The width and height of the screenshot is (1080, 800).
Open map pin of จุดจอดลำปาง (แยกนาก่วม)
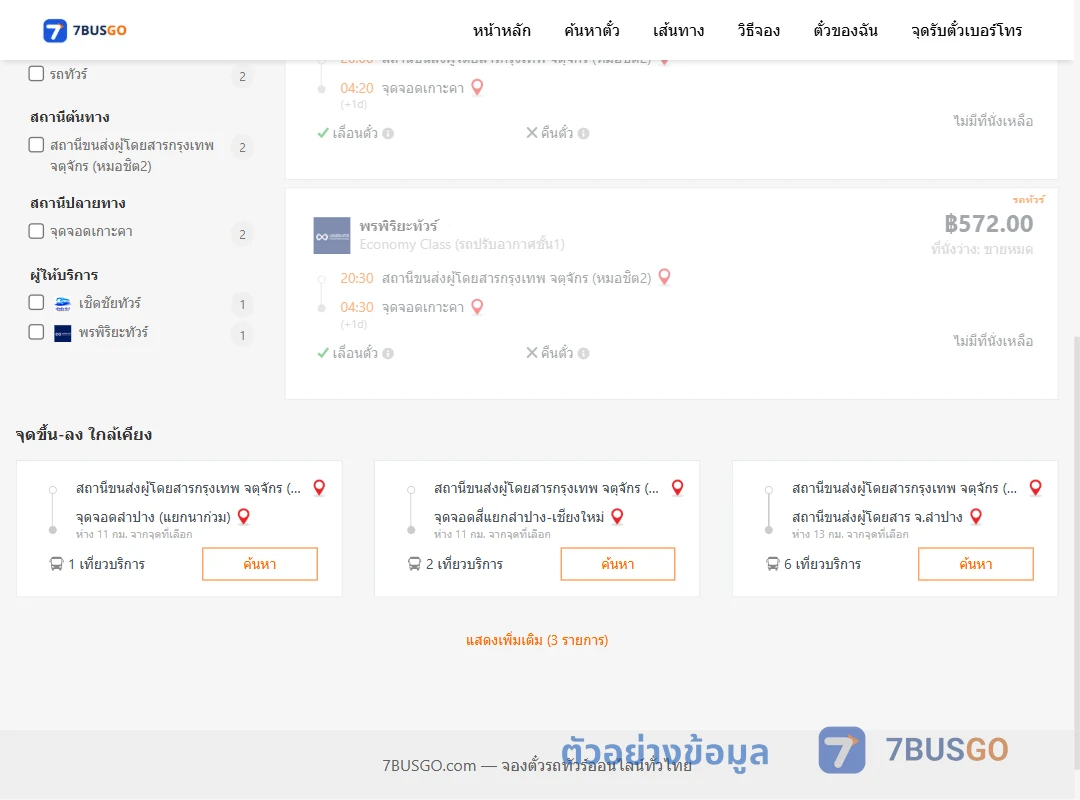(243, 517)
